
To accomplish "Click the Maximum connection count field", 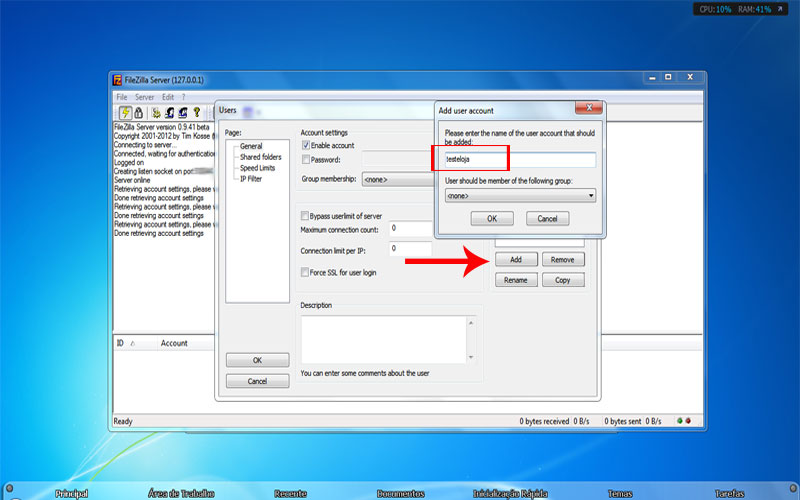I will 411,229.
